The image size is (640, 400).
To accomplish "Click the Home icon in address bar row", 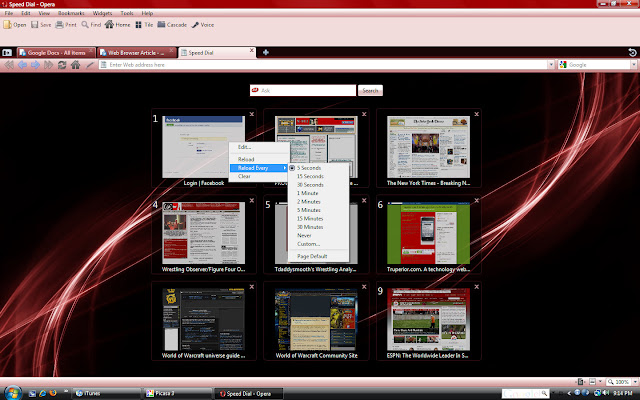I will point(76,65).
